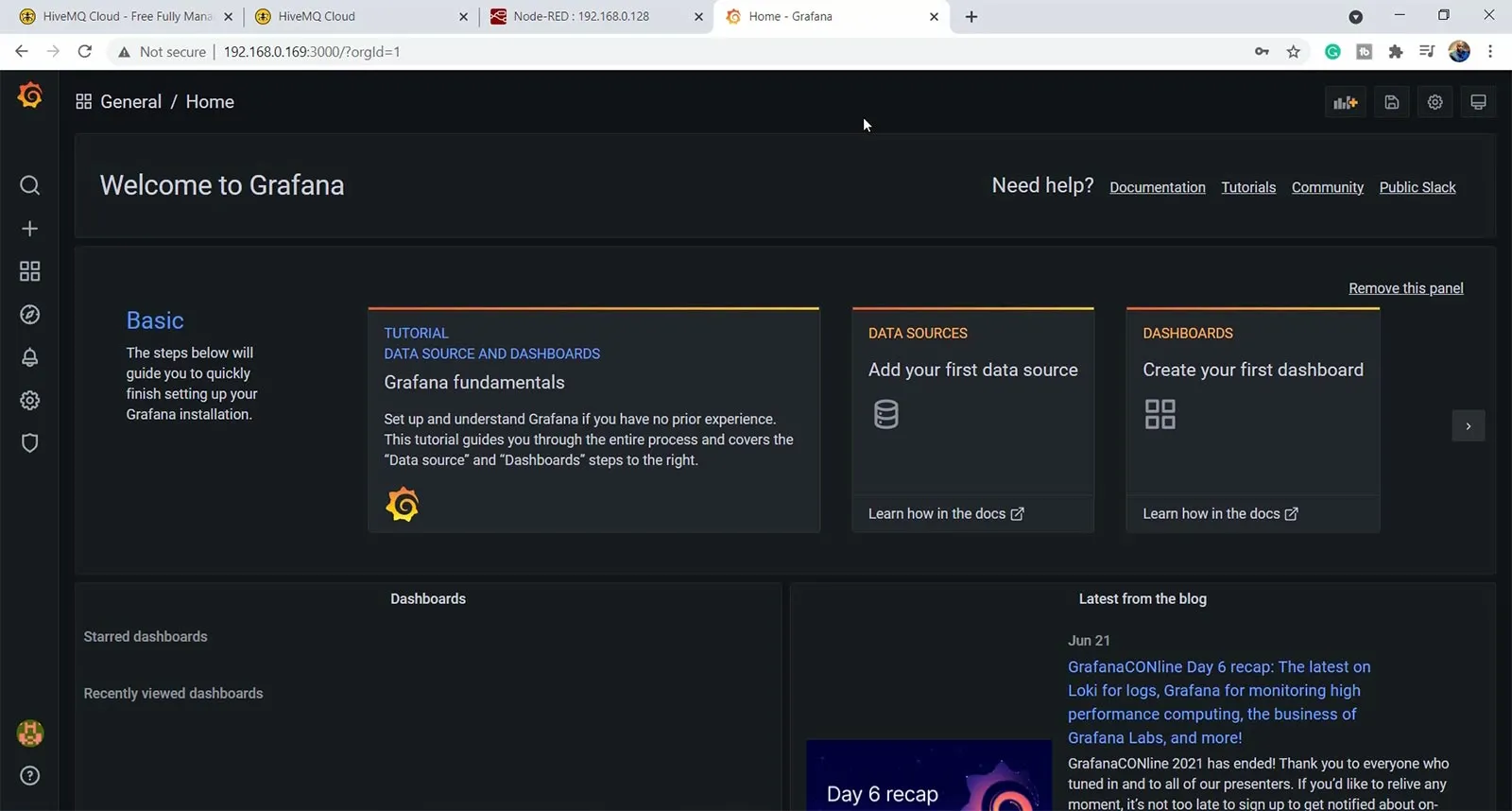
Task: Open a new browser tab
Action: 971,17
